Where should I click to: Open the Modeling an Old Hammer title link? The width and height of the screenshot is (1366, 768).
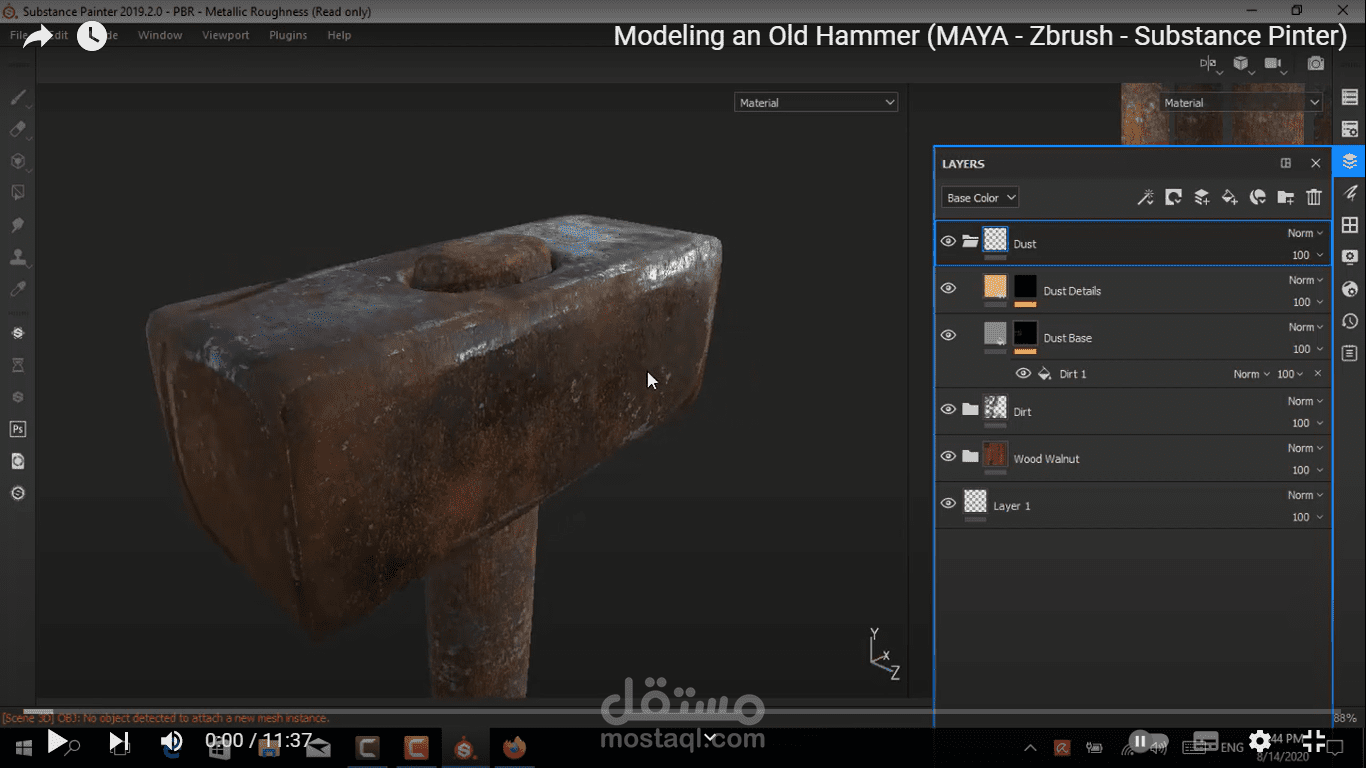(x=980, y=36)
